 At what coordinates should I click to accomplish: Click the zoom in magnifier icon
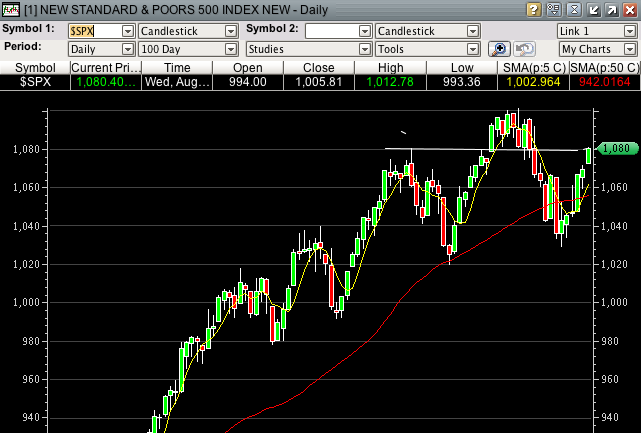499,49
